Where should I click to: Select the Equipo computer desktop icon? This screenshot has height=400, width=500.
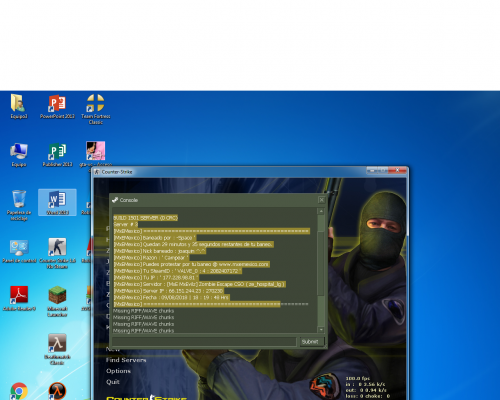pos(19,155)
